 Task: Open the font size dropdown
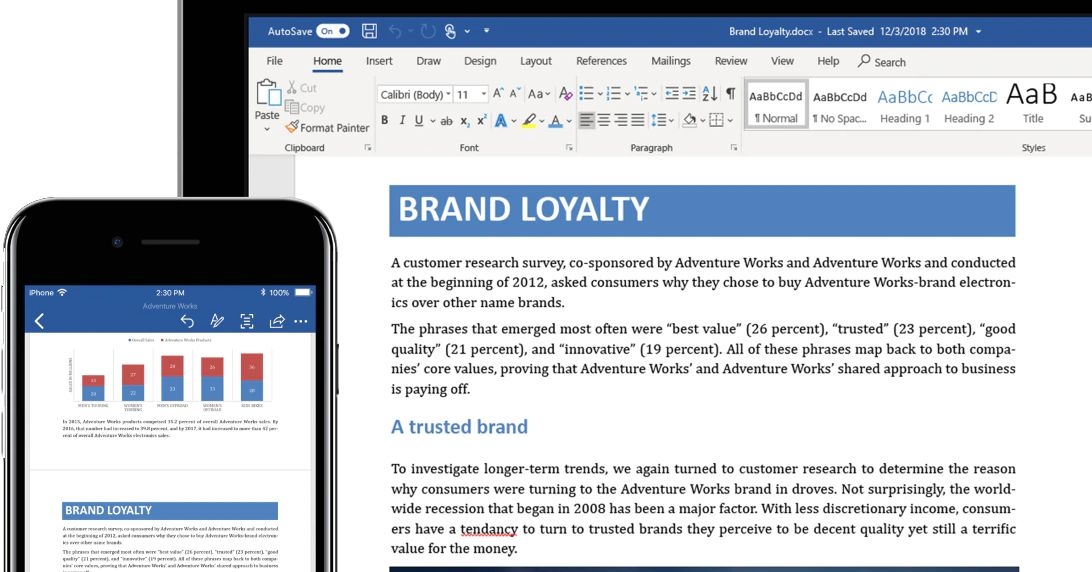pos(484,95)
